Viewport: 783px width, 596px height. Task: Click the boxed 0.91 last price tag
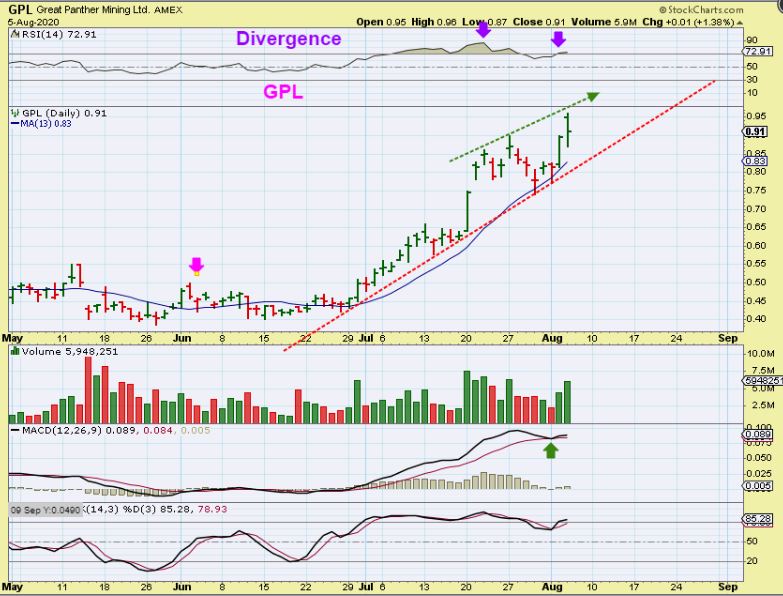756,132
